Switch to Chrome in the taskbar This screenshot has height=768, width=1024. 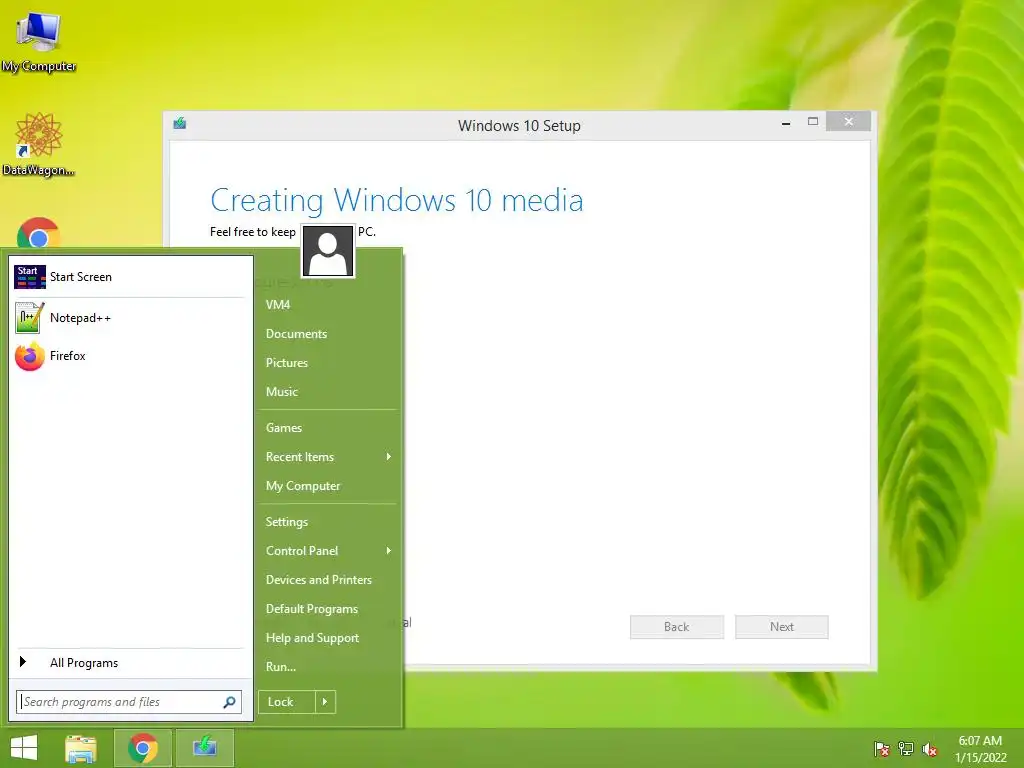[143, 748]
